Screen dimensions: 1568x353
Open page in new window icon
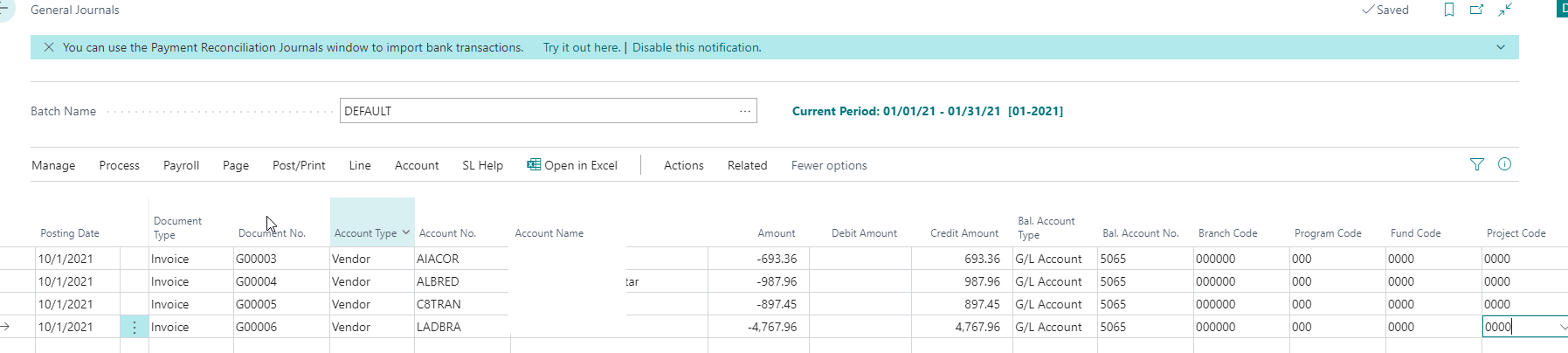click(x=1477, y=10)
